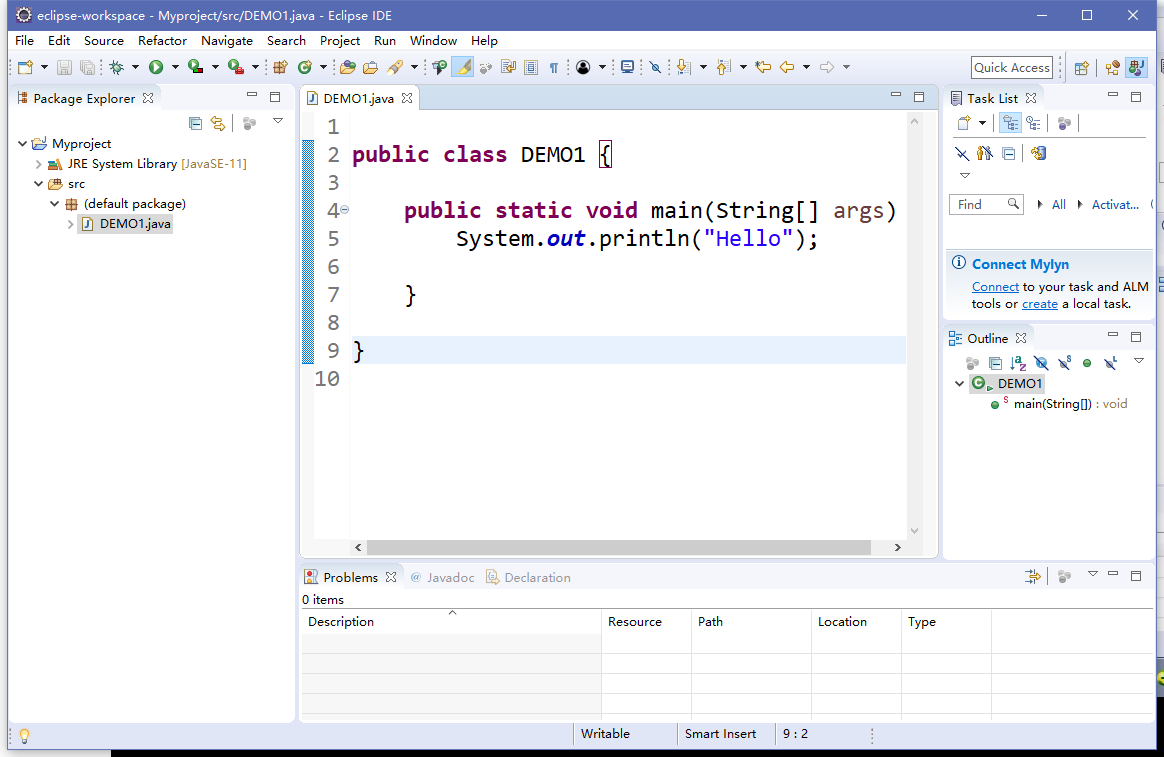Expand the JRE System Library node
The width and height of the screenshot is (1164, 757).
click(x=39, y=164)
